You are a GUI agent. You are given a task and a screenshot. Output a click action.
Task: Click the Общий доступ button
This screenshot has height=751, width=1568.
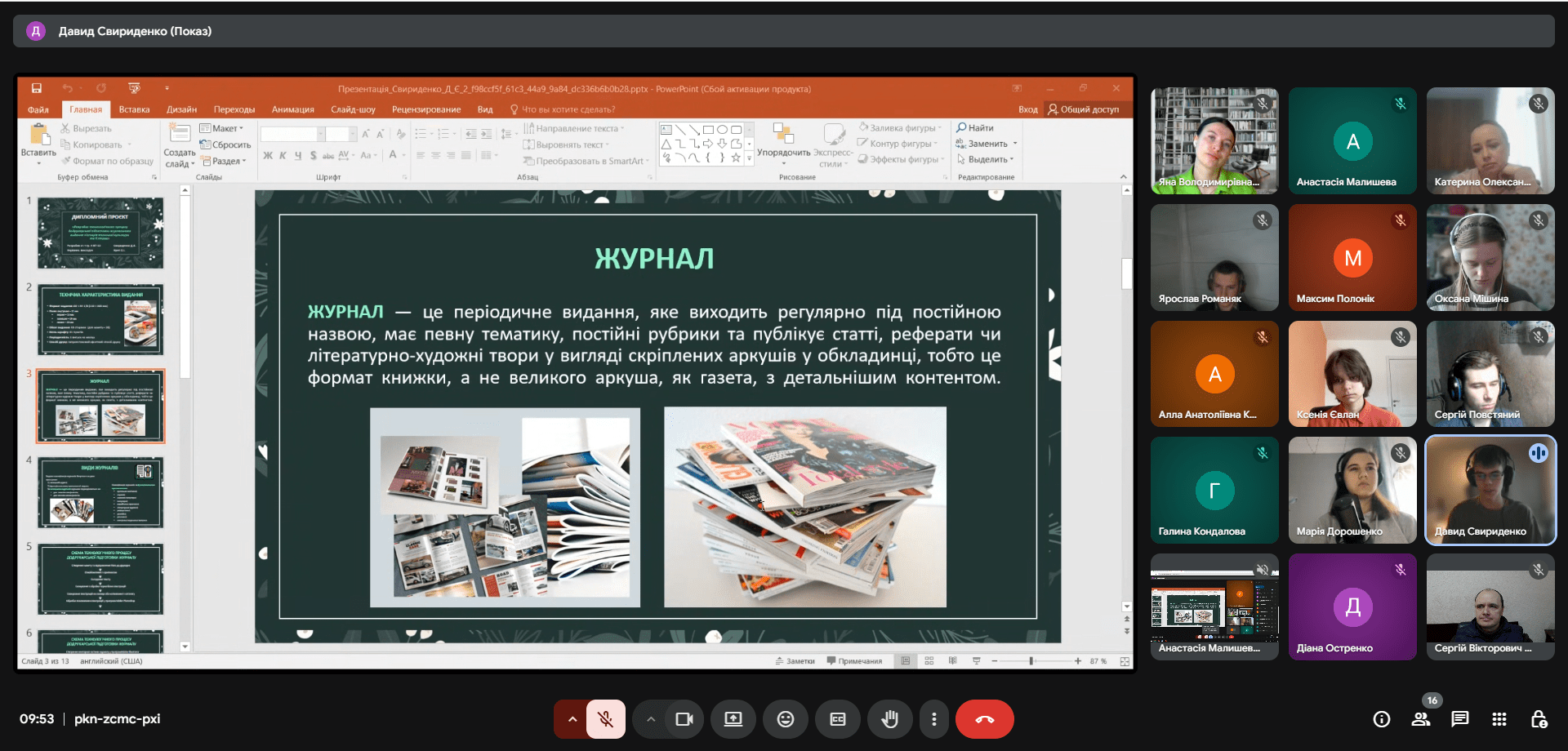click(1084, 109)
